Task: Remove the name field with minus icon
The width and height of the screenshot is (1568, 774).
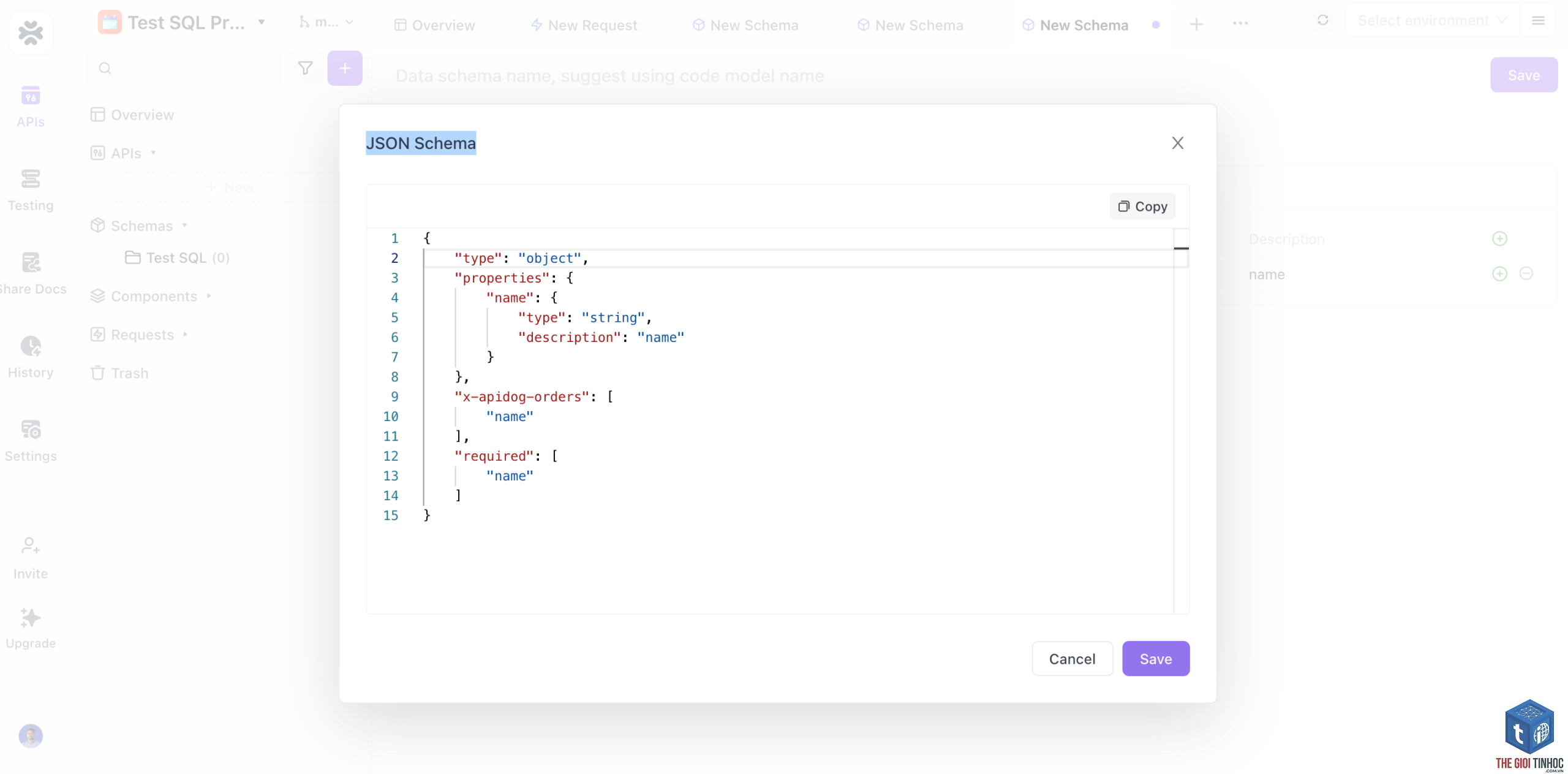Action: pyautogui.click(x=1526, y=273)
